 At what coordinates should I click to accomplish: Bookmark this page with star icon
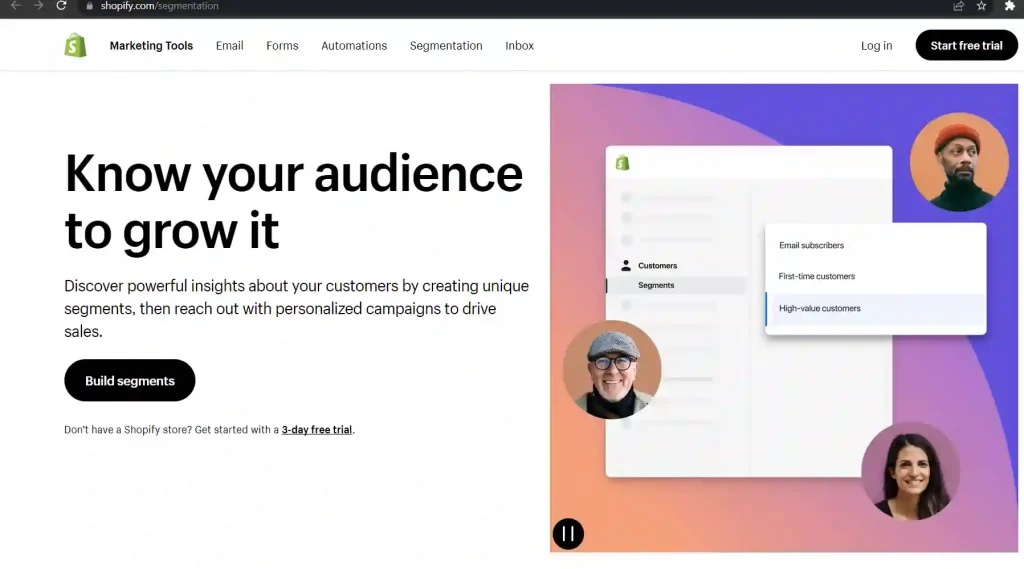pos(981,6)
